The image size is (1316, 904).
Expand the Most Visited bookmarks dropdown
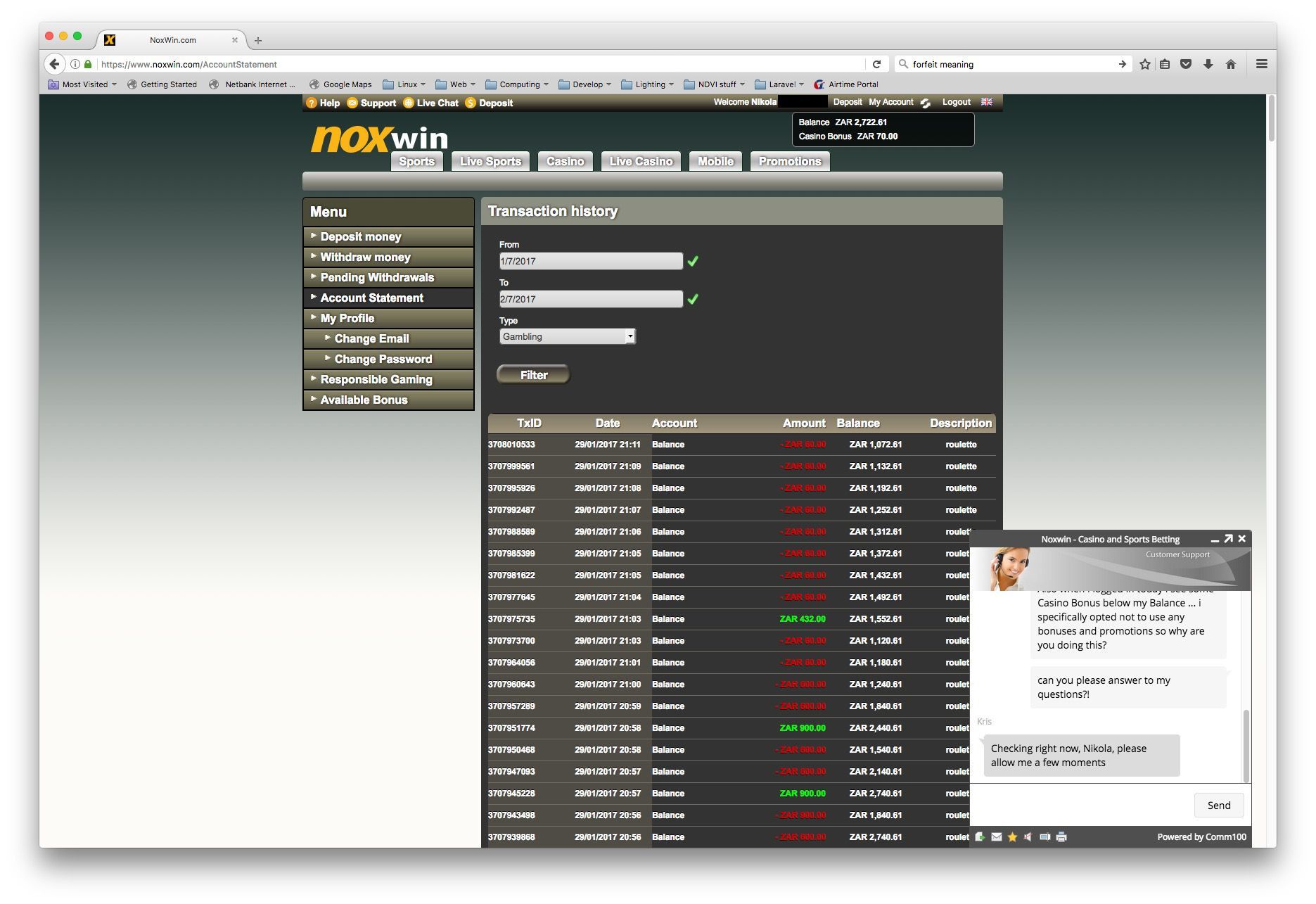click(83, 84)
